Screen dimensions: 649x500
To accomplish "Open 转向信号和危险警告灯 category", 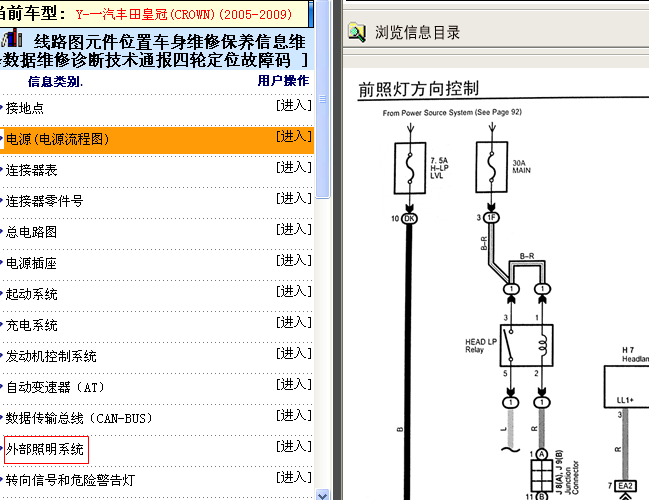I will click(x=70, y=481).
